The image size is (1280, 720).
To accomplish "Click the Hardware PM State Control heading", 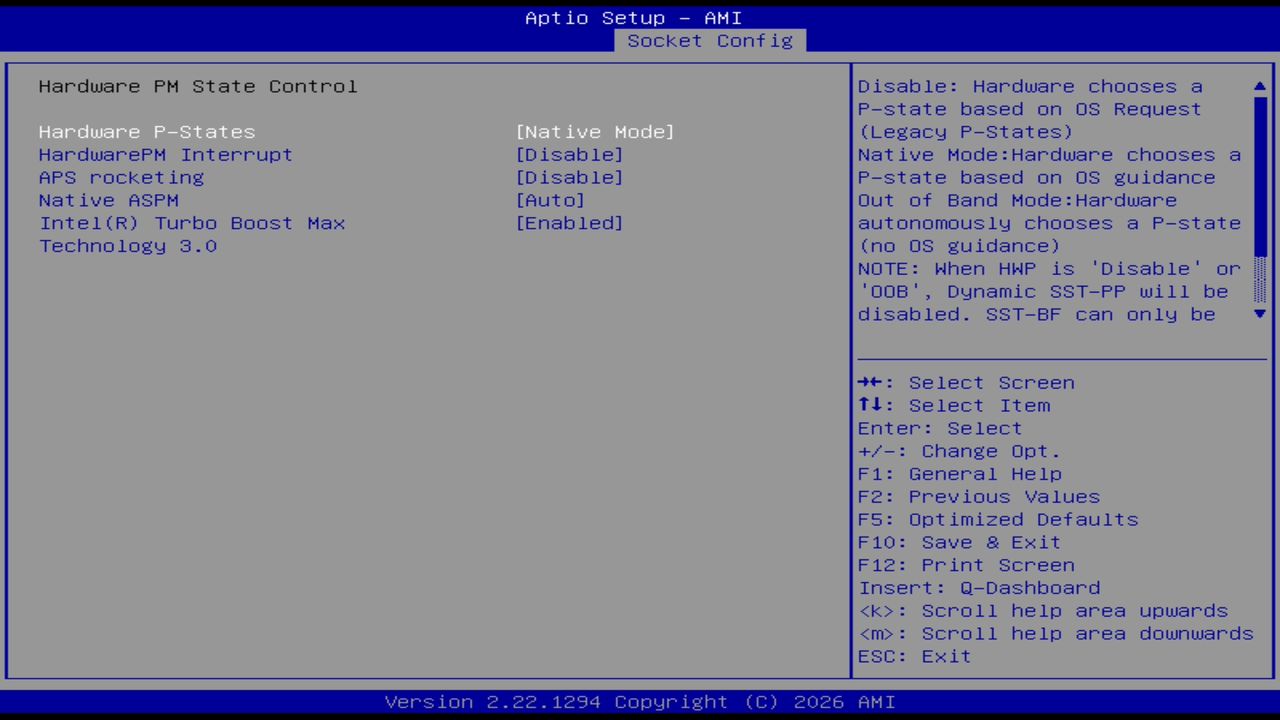I will pyautogui.click(x=197, y=86).
